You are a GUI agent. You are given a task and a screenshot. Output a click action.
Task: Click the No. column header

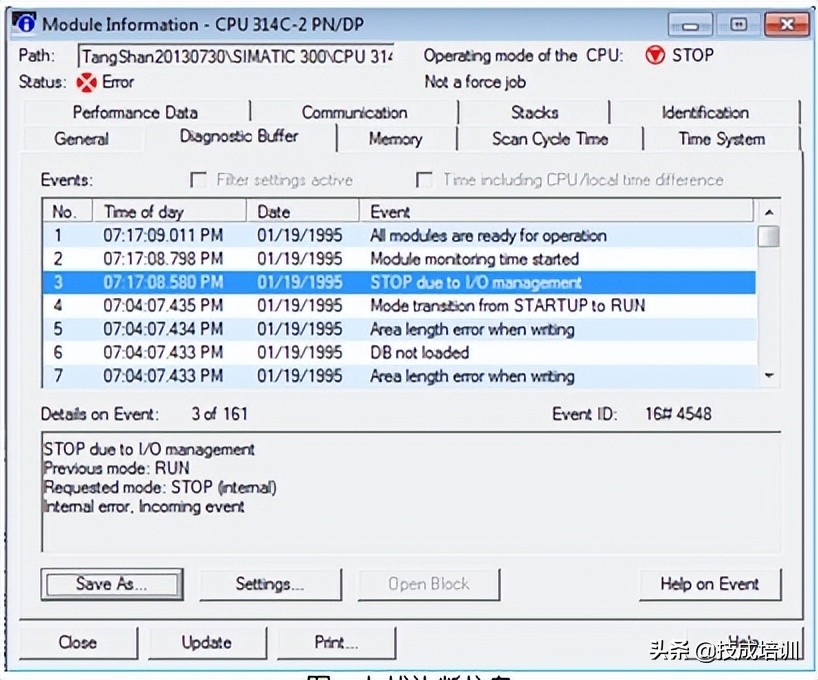[x=67, y=212]
